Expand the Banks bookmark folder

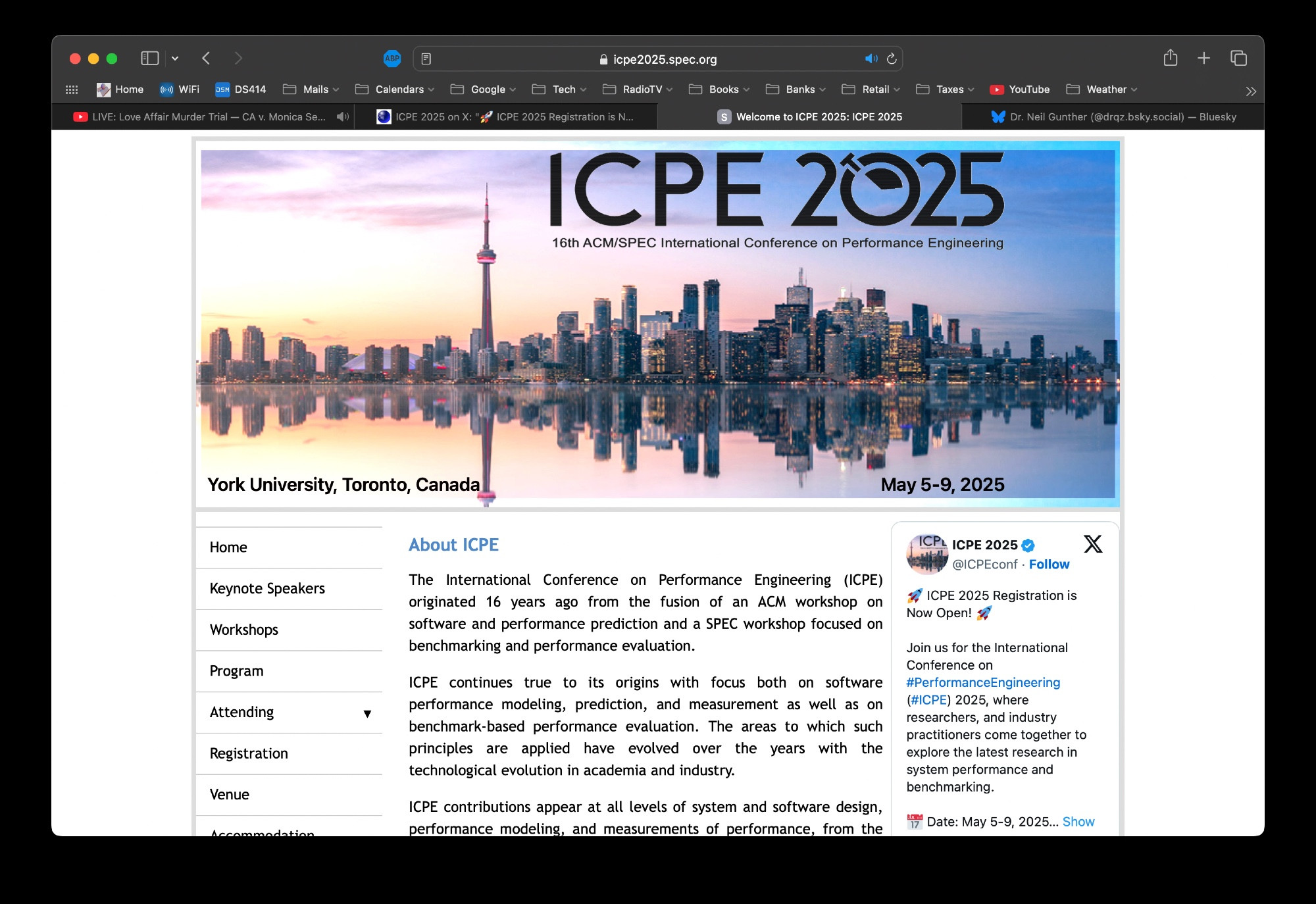pyautogui.click(x=795, y=89)
